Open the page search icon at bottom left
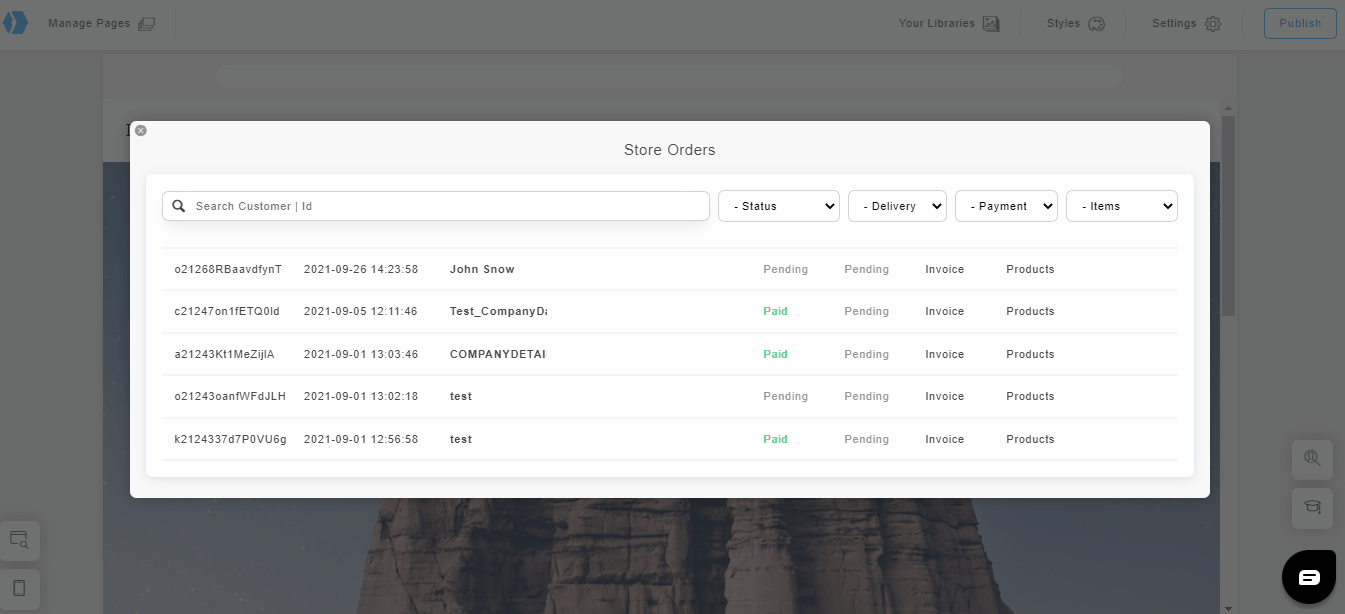Image resolution: width=1345 pixels, height=614 pixels. pos(19,540)
